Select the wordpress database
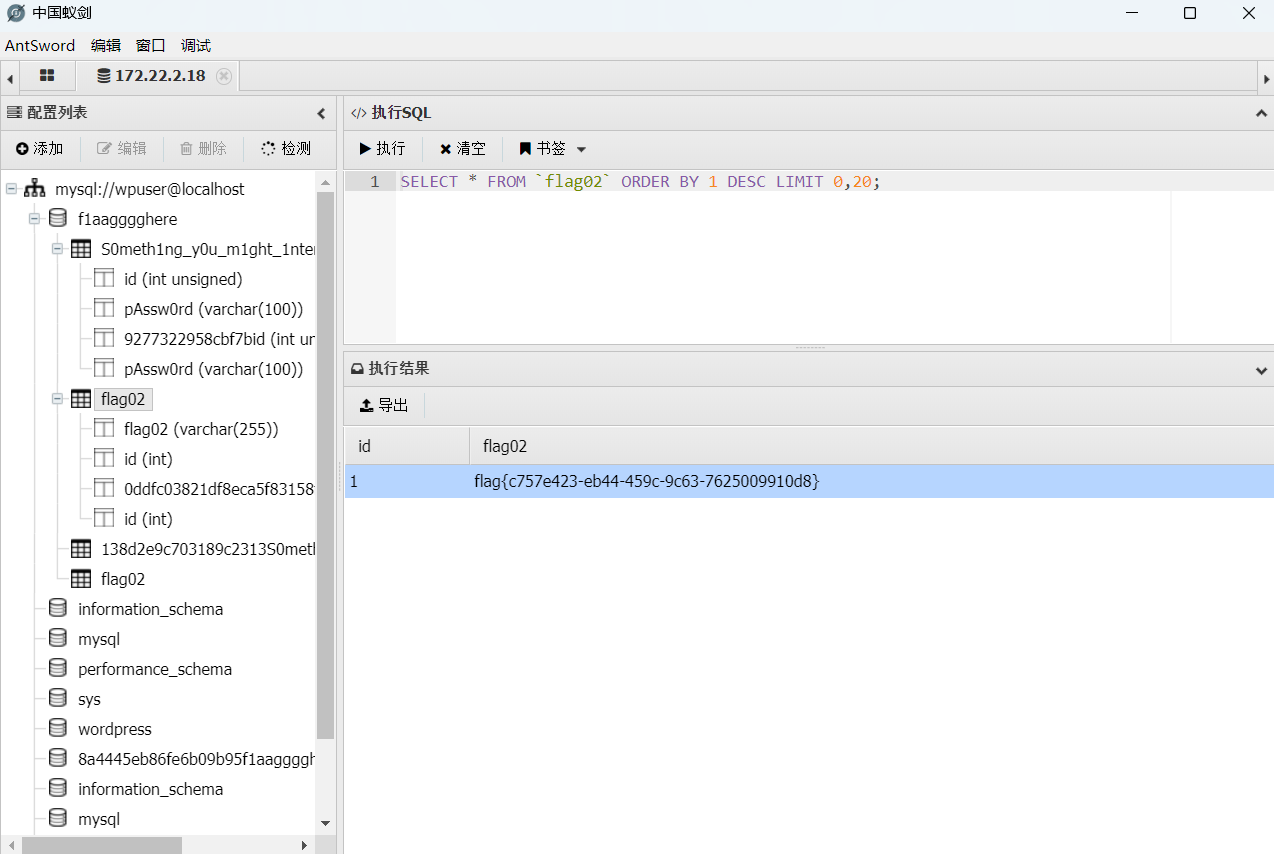 tap(115, 729)
